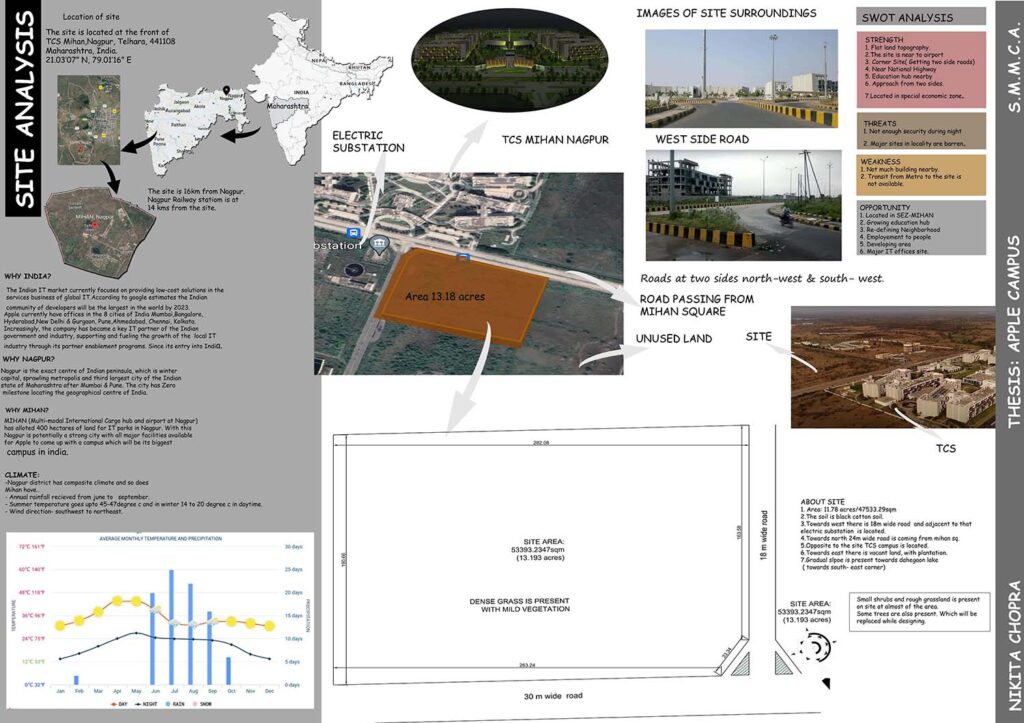Screen dimensions: 1024x723
Task: Click the May sun marker on climate chart
Action: pyautogui.click(x=136, y=601)
